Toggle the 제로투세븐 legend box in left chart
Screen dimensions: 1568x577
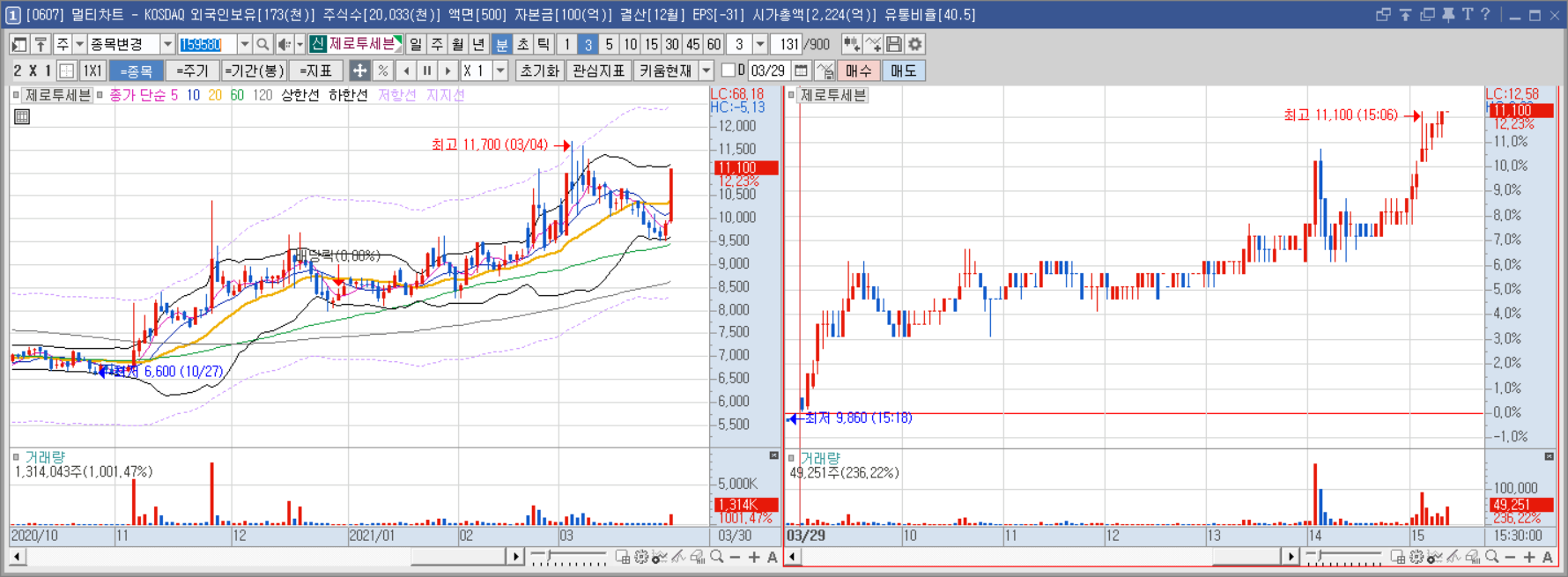click(16, 95)
